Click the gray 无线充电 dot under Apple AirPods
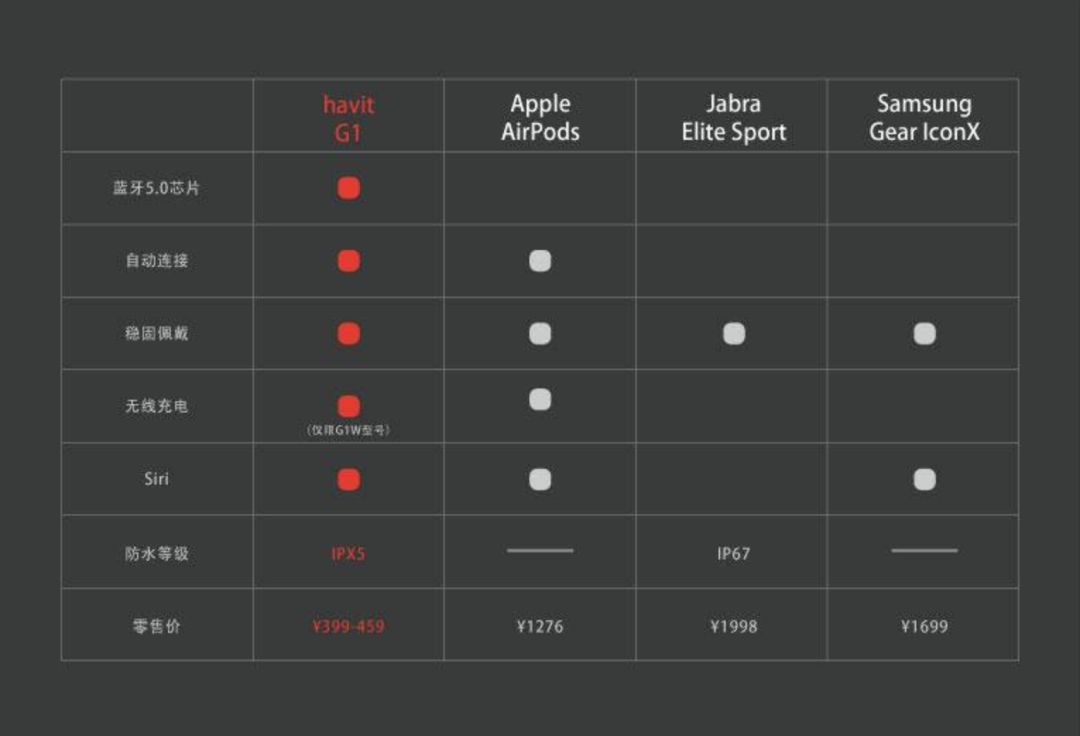1080x736 pixels. pos(540,399)
